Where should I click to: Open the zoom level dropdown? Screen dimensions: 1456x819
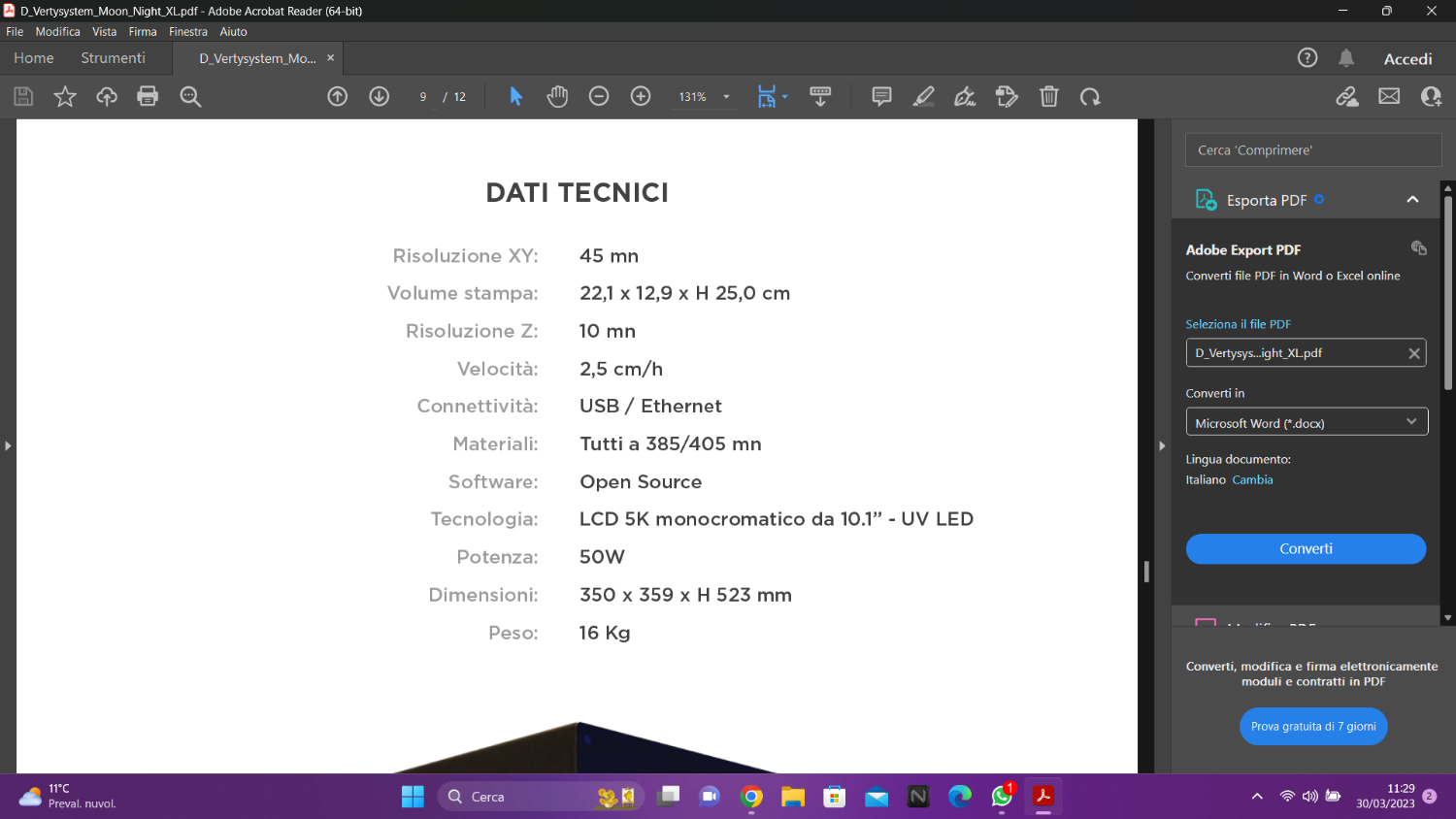click(x=726, y=97)
